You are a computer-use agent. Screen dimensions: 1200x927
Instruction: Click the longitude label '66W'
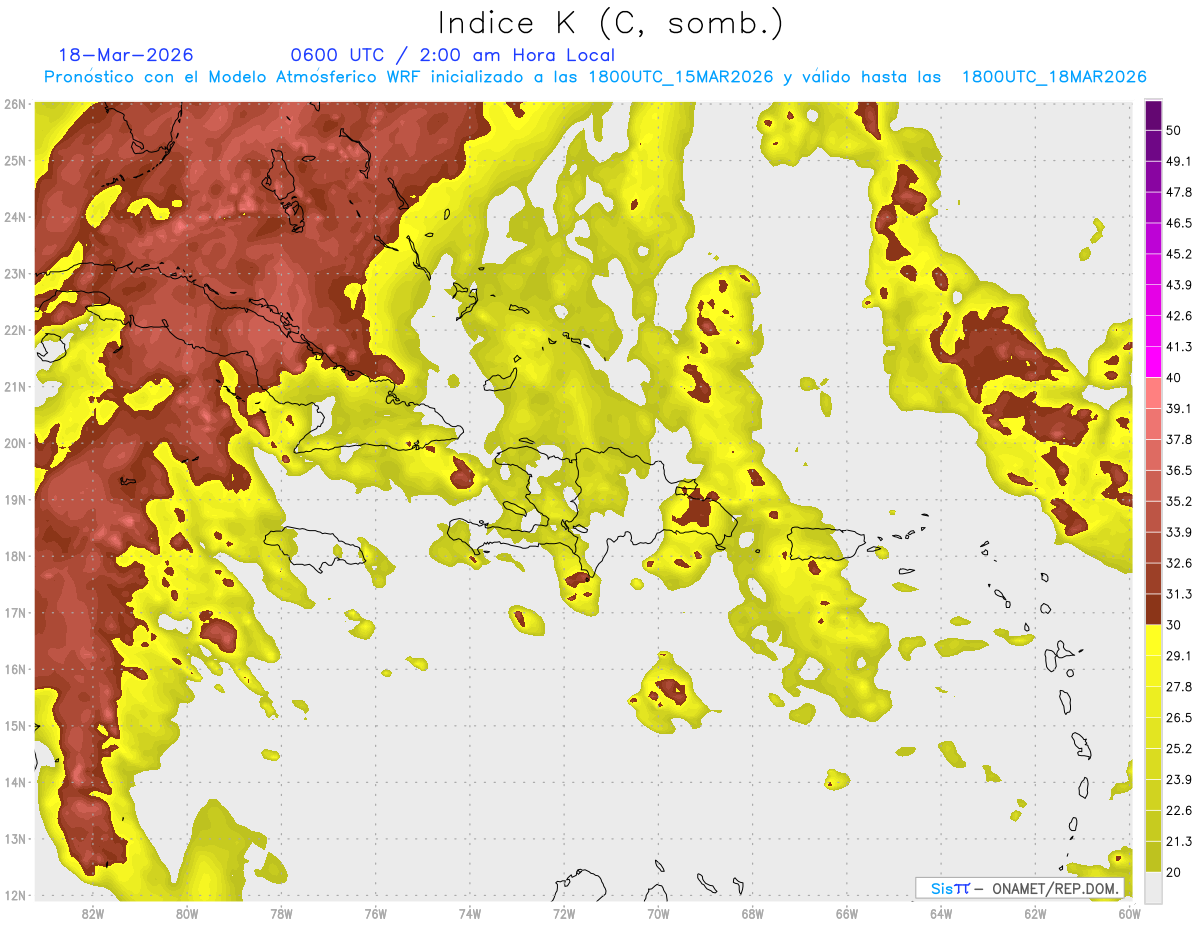847,913
